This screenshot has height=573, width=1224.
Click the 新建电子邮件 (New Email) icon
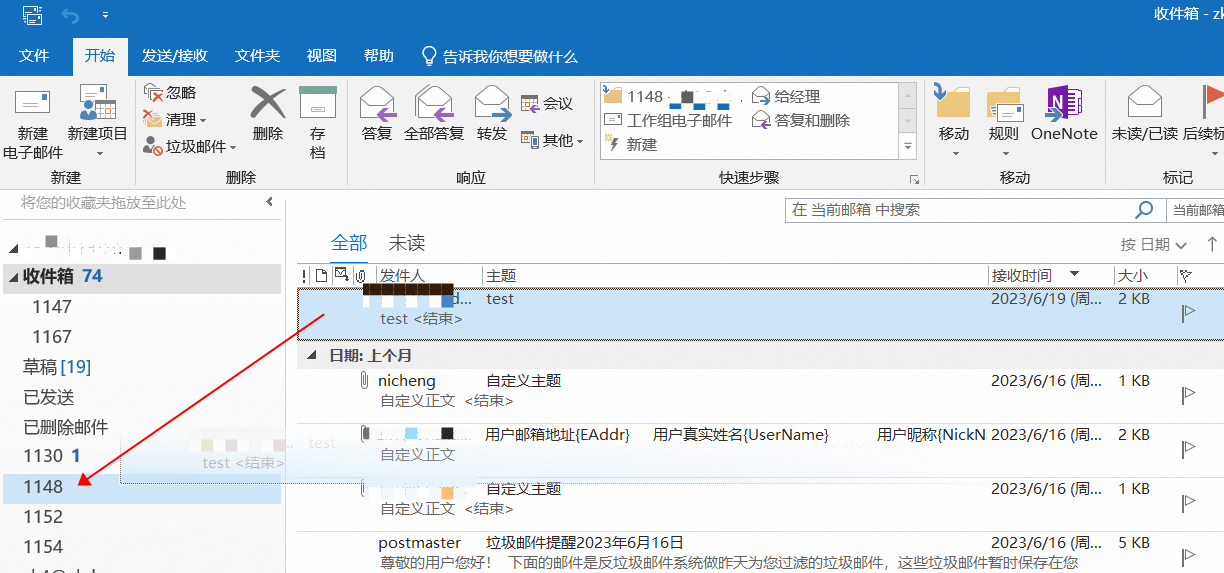[32, 103]
